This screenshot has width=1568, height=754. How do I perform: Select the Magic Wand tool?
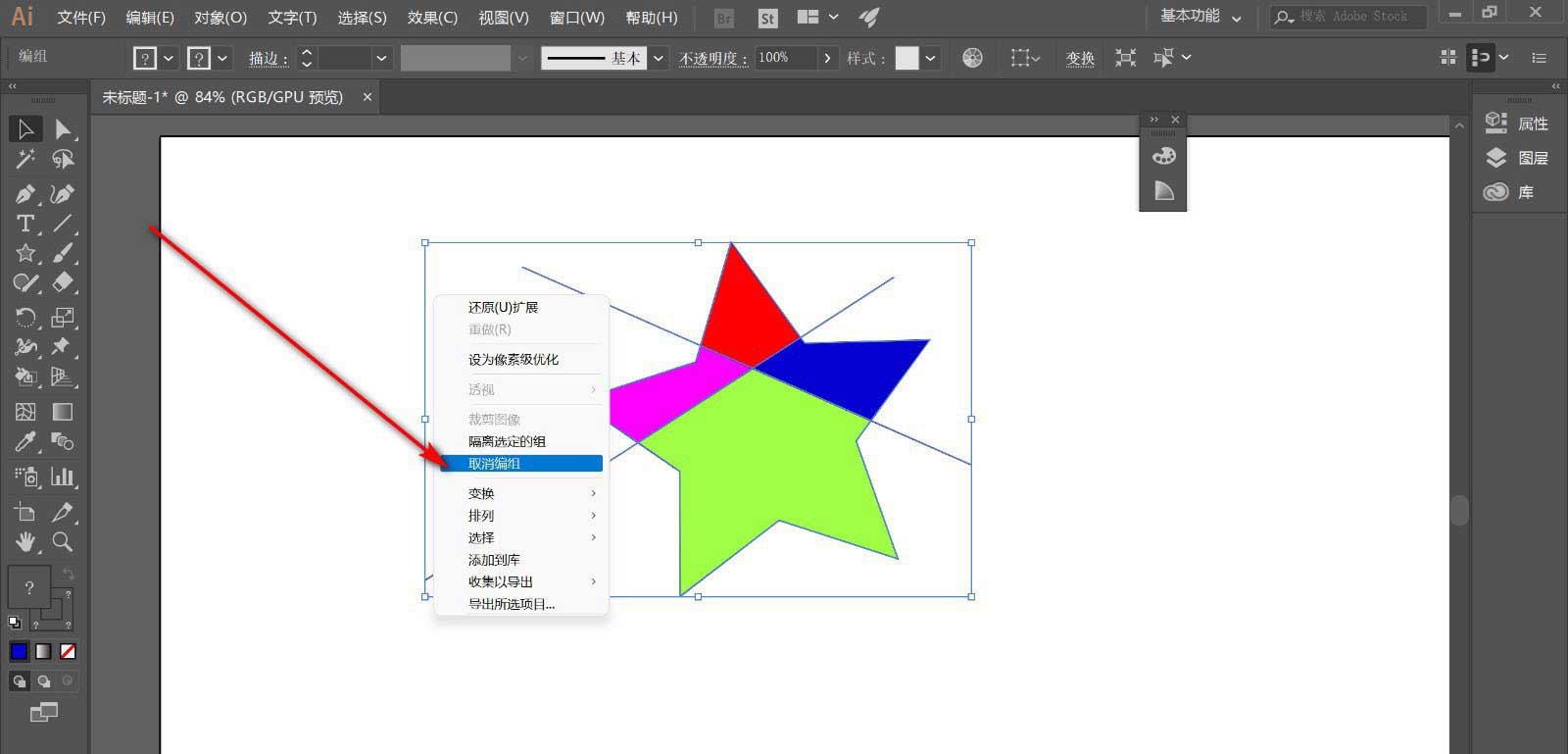(25, 159)
